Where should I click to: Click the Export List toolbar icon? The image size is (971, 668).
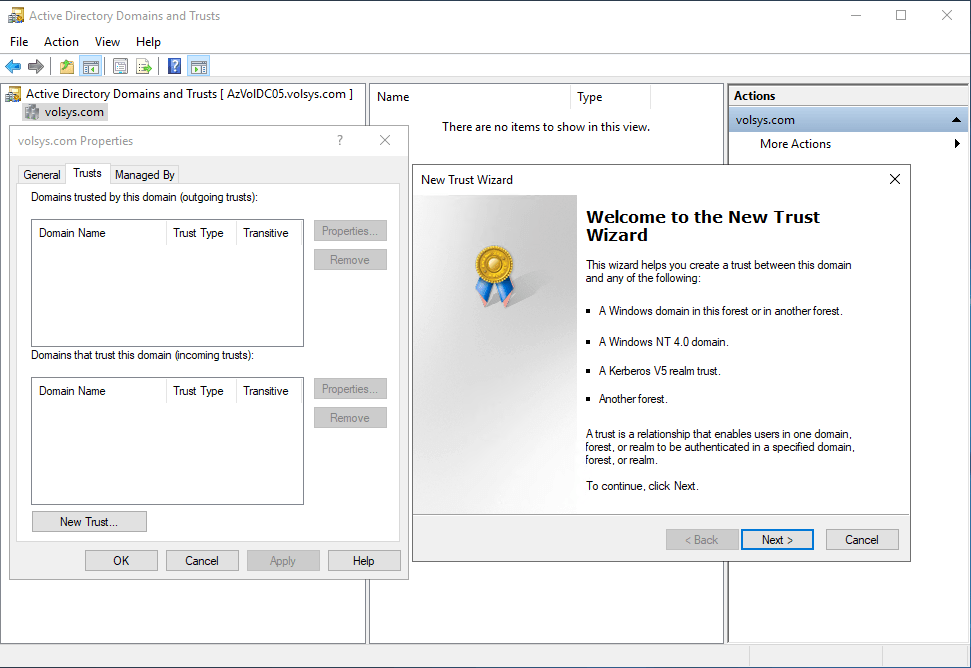pos(144,67)
